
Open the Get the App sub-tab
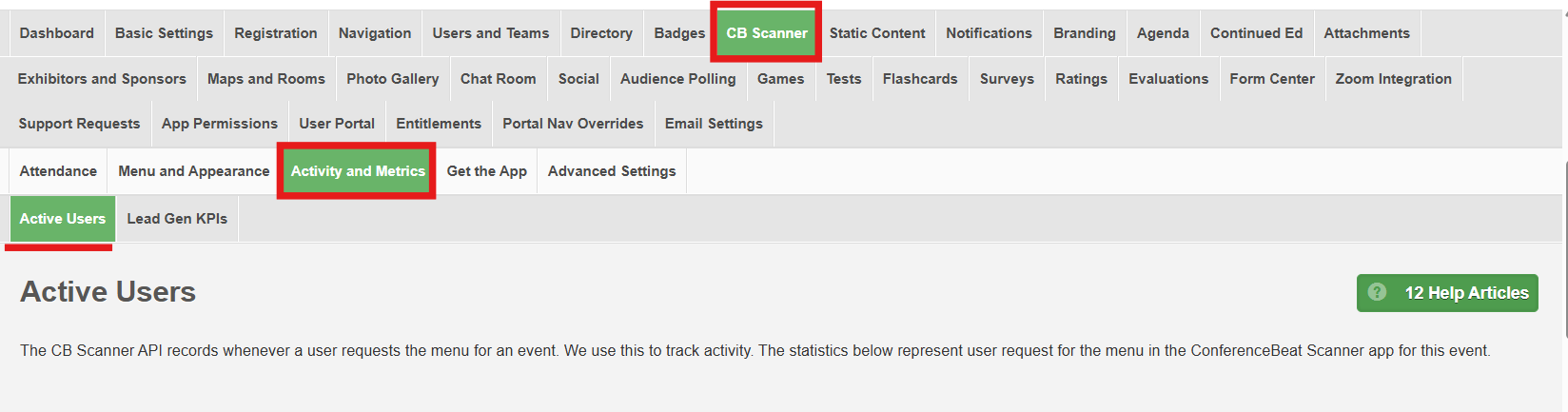486,171
